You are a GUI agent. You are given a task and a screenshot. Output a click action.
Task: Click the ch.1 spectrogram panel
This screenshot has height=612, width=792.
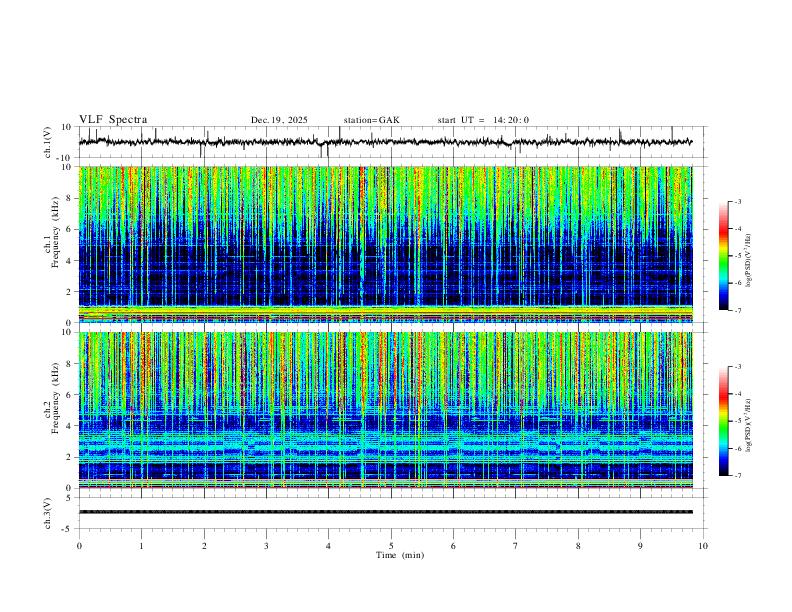click(x=386, y=244)
